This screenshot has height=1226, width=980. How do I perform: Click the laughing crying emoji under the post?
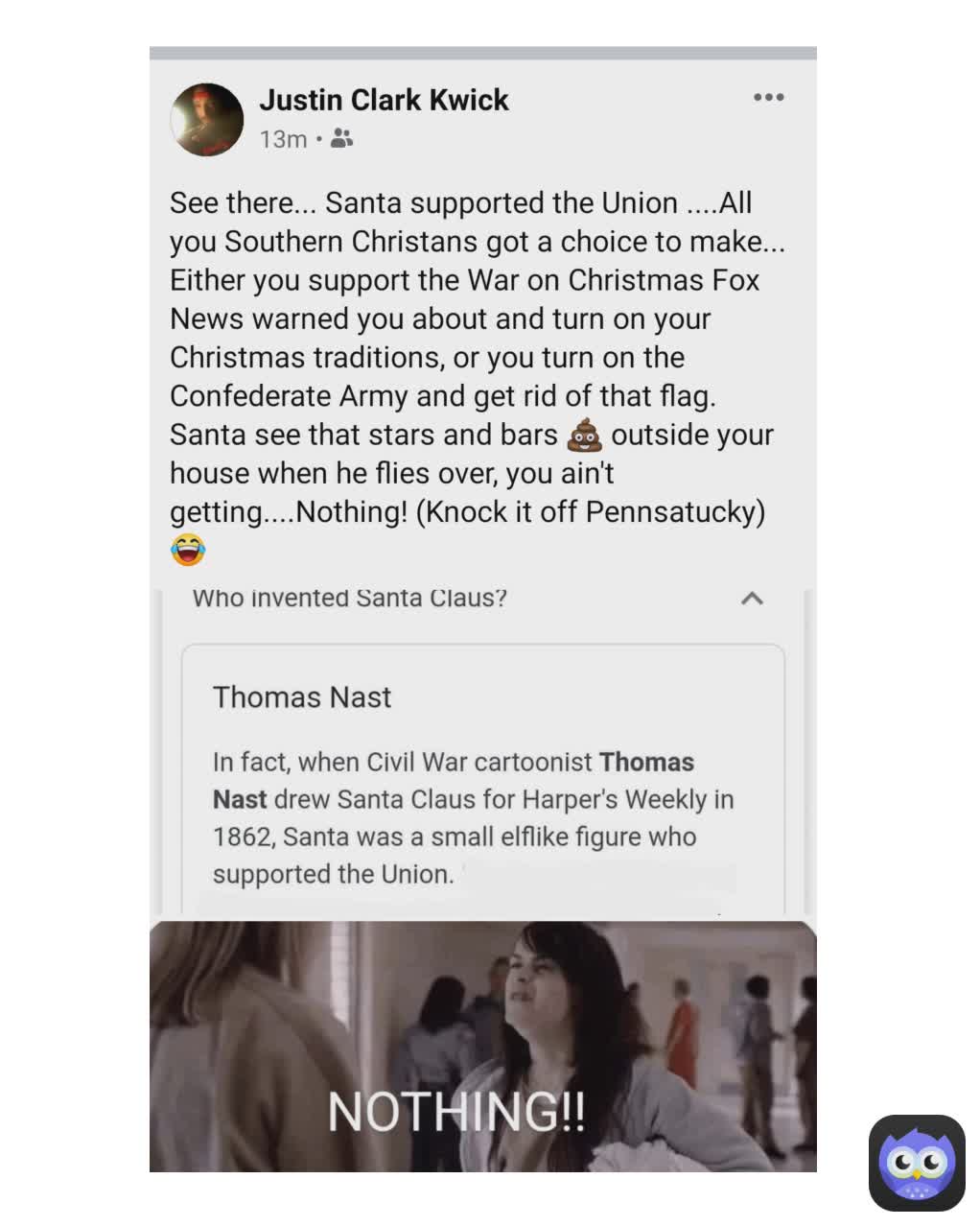(x=188, y=550)
